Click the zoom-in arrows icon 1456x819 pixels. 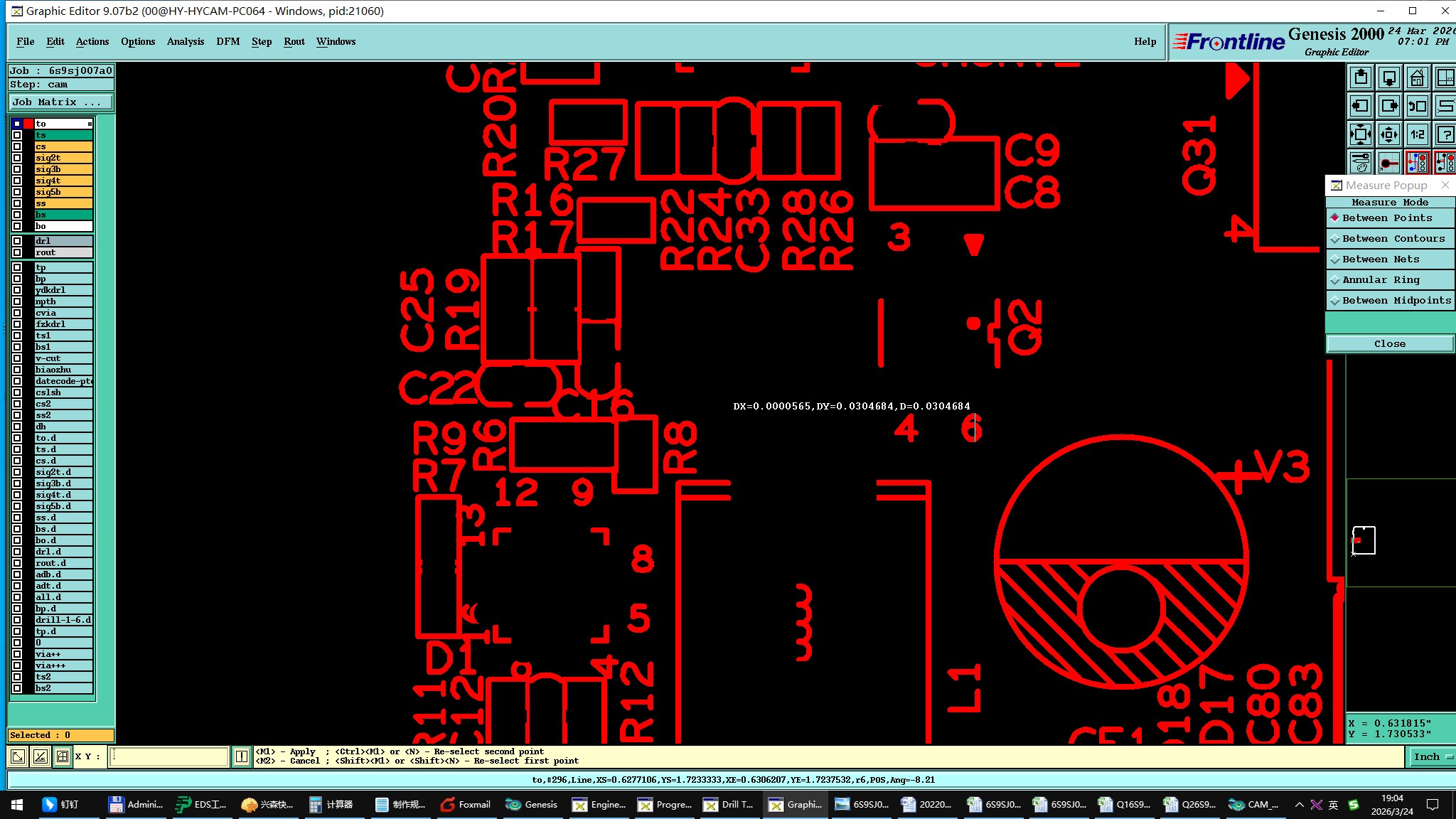(x=1361, y=134)
